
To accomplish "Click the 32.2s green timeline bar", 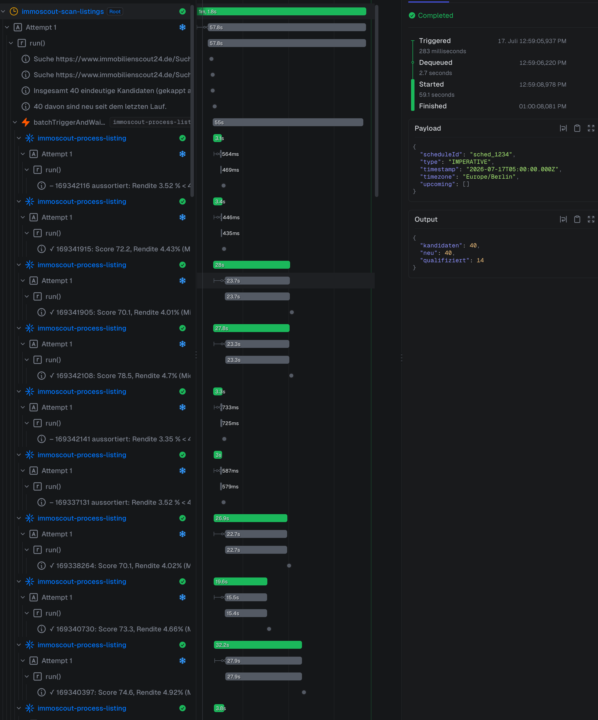I will 258,645.
